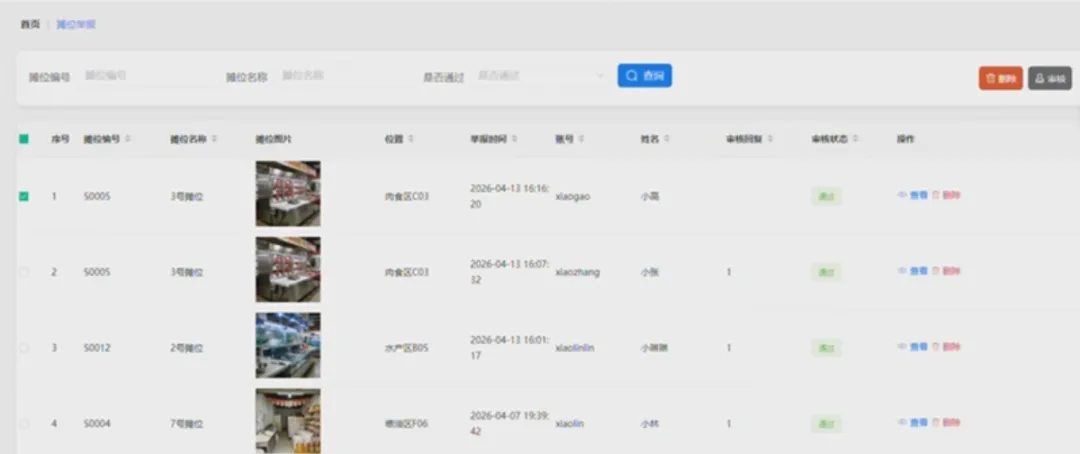
Task: Click the gray audit button with person icon
Action: (1050, 79)
